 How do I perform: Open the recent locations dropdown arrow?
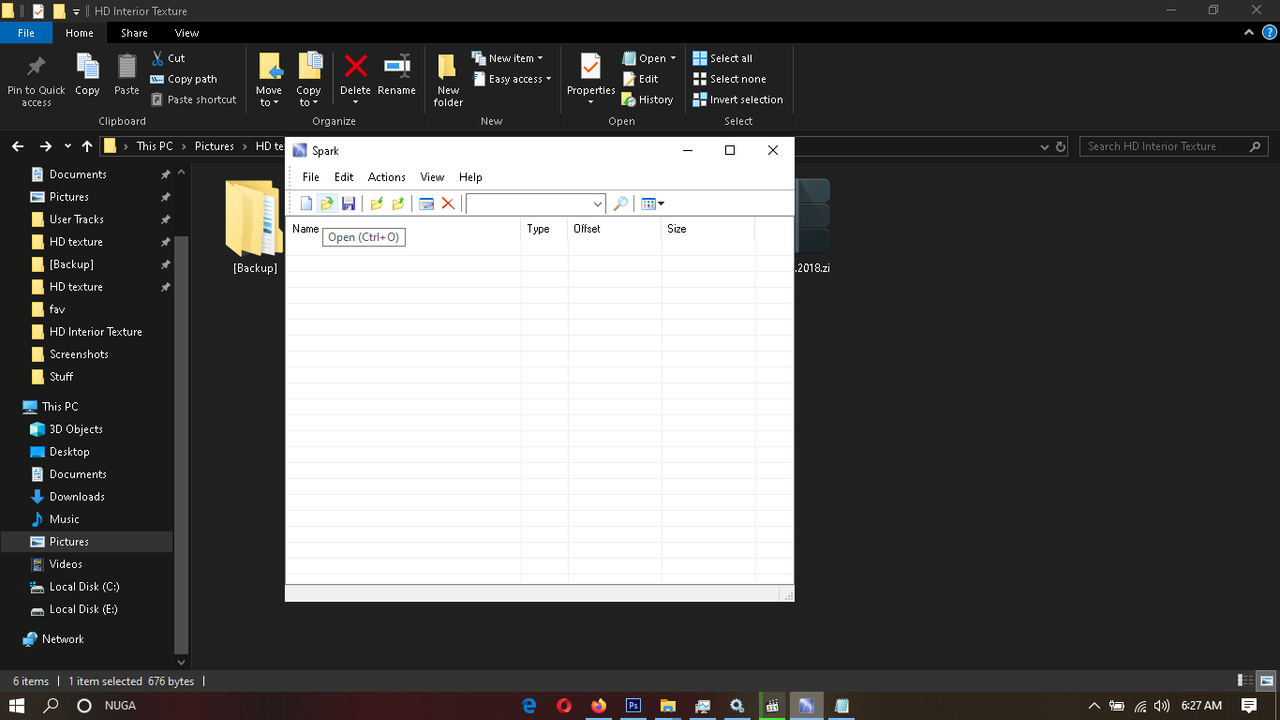tap(67, 146)
